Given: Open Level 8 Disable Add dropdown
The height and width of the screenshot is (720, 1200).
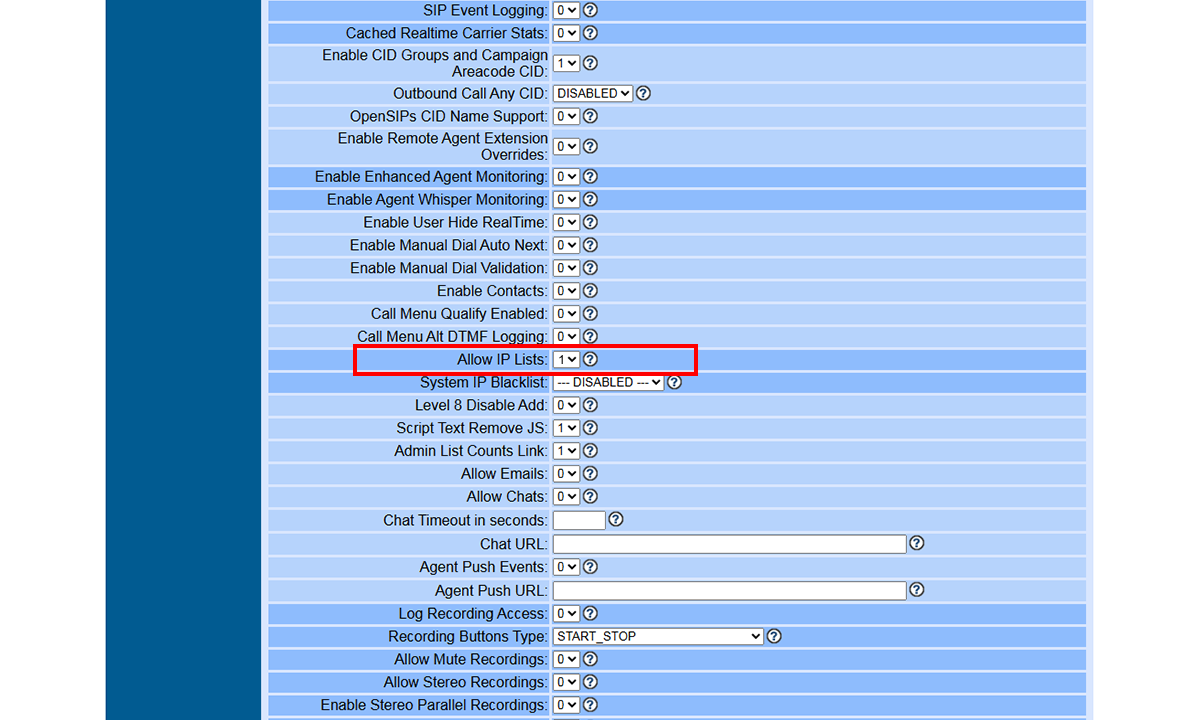Looking at the screenshot, I should [x=566, y=405].
